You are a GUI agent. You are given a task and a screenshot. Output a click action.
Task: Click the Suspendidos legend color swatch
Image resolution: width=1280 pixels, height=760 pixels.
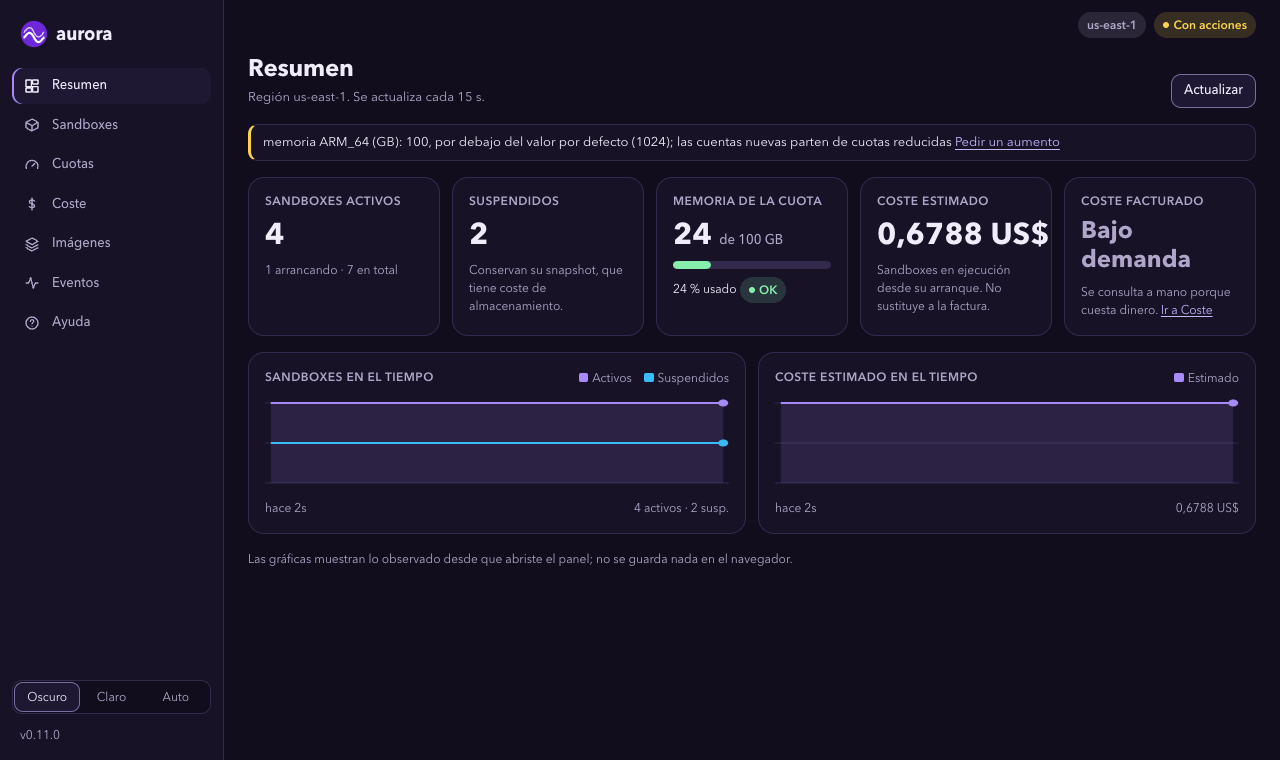point(649,378)
